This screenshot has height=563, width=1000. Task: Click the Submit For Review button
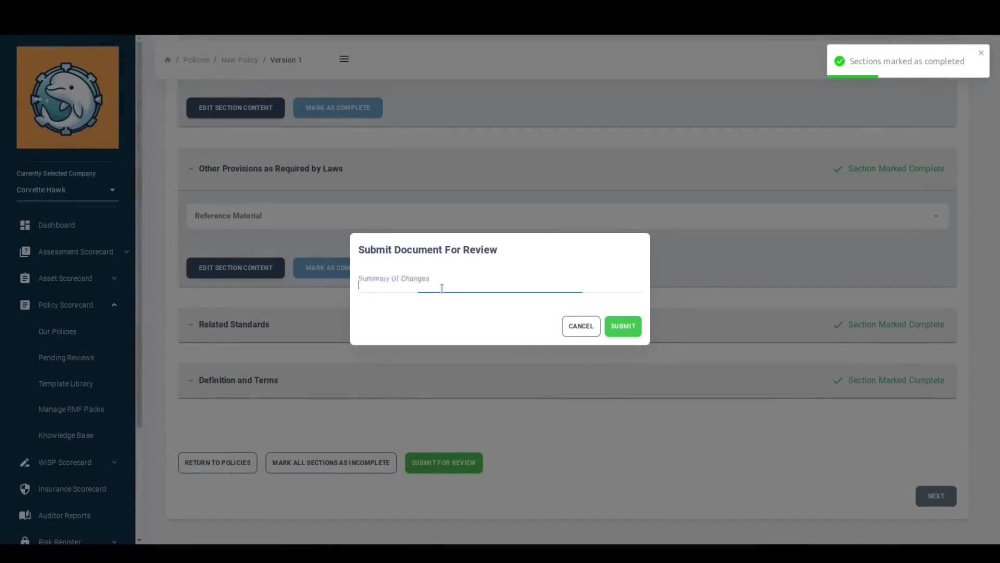pos(443,463)
